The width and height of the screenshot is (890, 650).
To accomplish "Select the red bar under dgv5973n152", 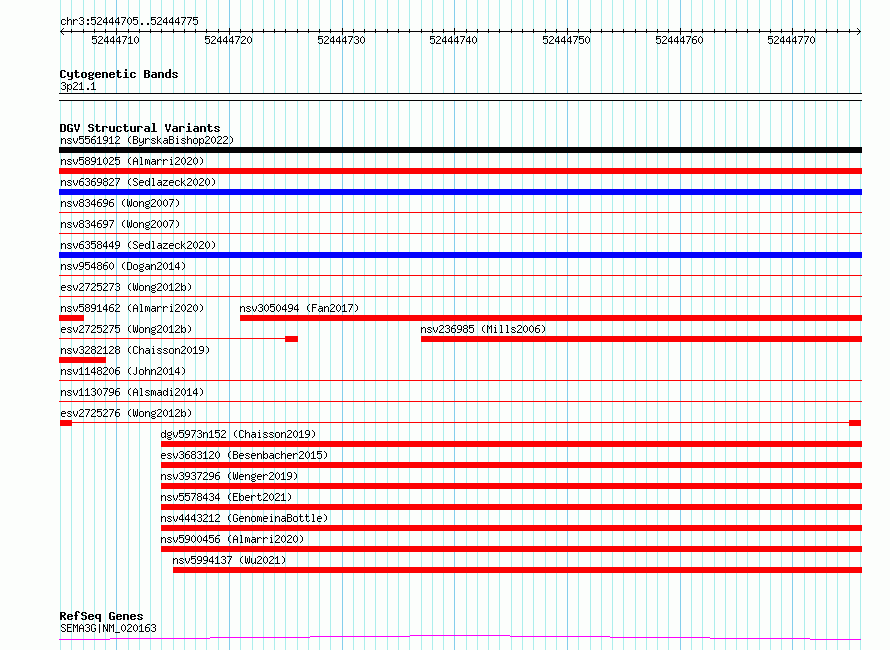I will [x=511, y=444].
